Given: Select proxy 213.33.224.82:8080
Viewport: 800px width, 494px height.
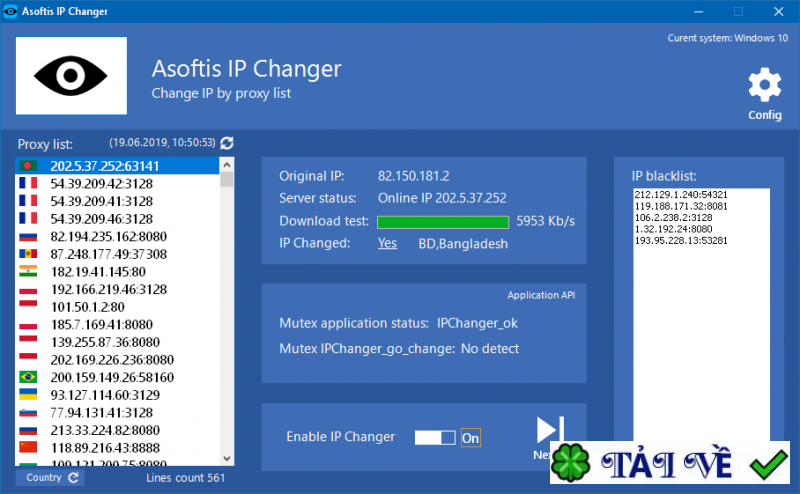Looking at the screenshot, I should tap(117, 430).
